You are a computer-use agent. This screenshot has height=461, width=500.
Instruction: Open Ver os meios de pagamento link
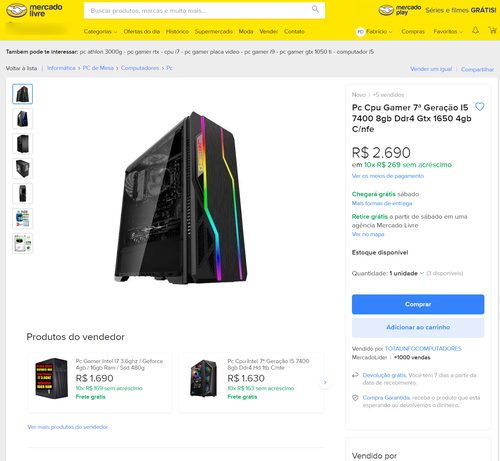pyautogui.click(x=388, y=176)
